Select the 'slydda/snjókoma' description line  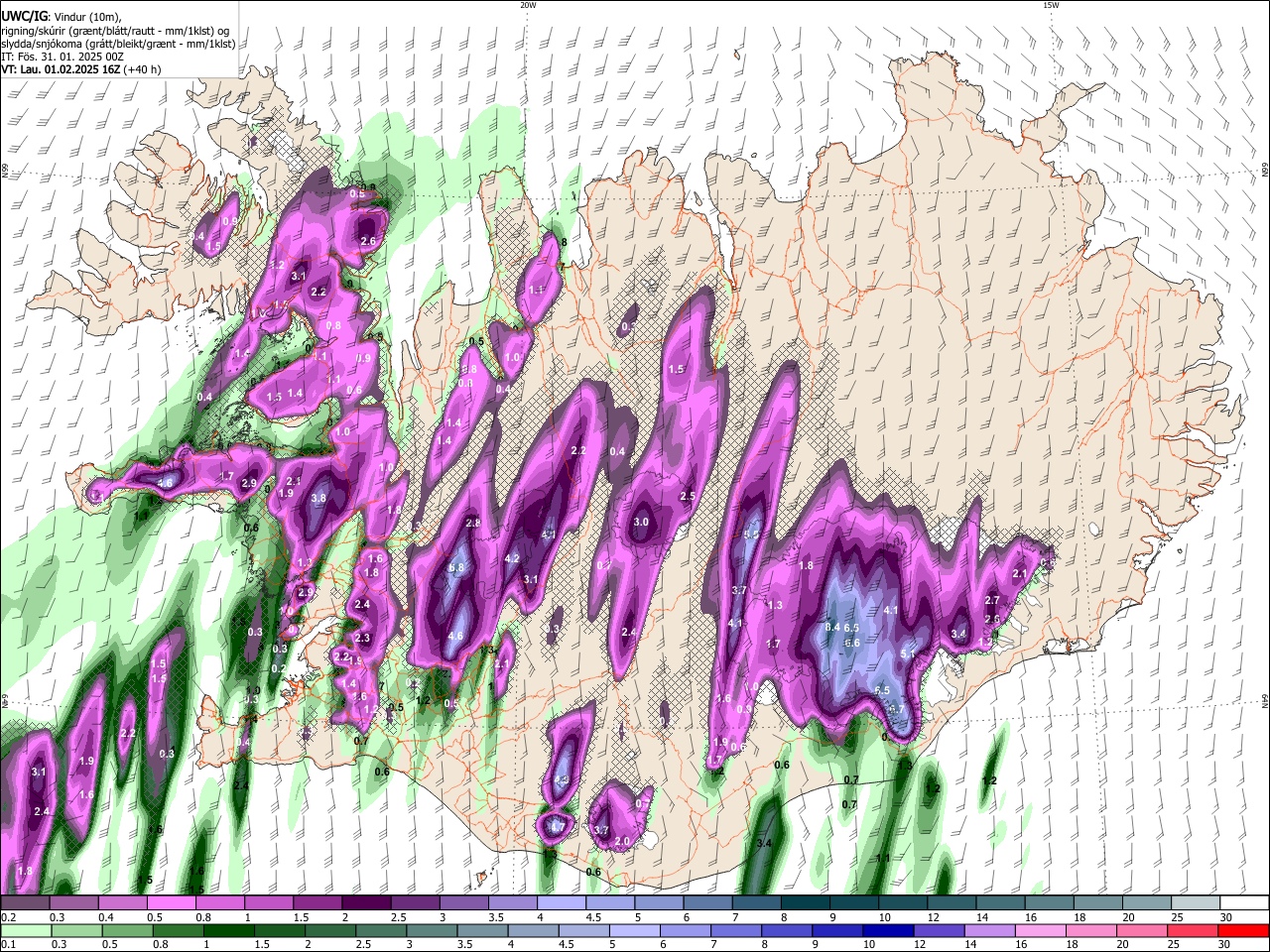point(118,44)
